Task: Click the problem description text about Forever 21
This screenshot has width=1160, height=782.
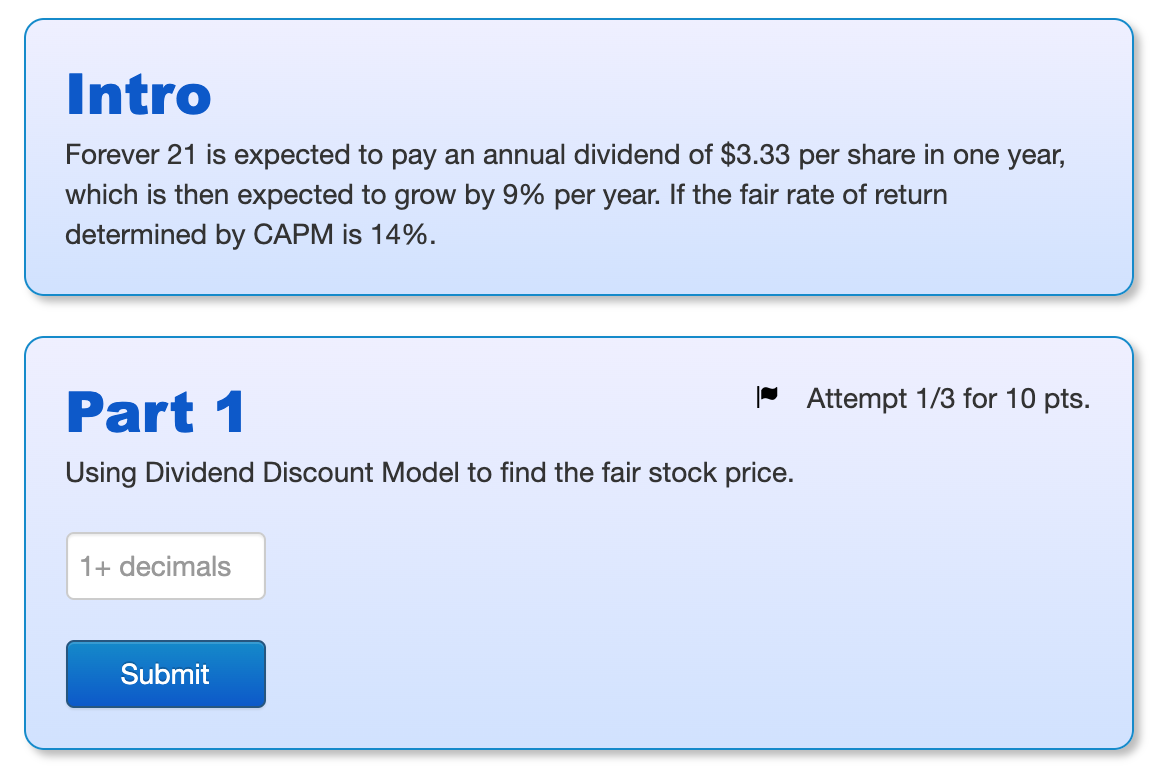Action: coord(565,194)
